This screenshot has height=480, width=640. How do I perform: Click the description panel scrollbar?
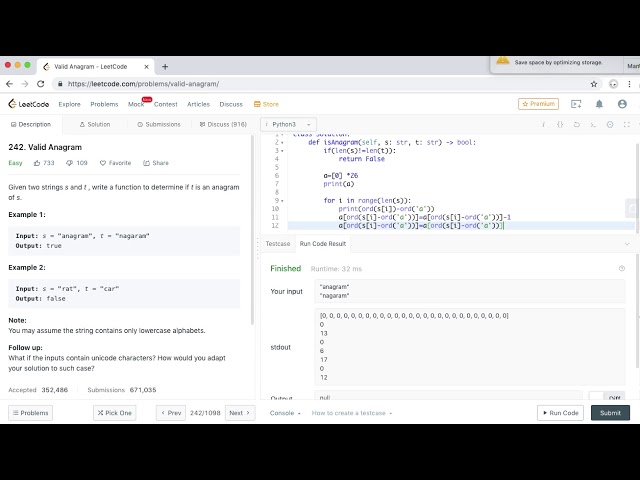pos(253,231)
